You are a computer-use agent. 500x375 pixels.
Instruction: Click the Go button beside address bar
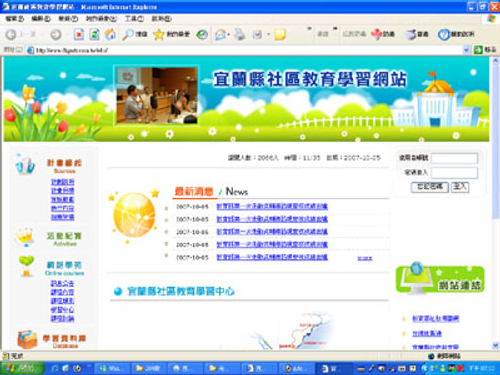tap(485, 50)
